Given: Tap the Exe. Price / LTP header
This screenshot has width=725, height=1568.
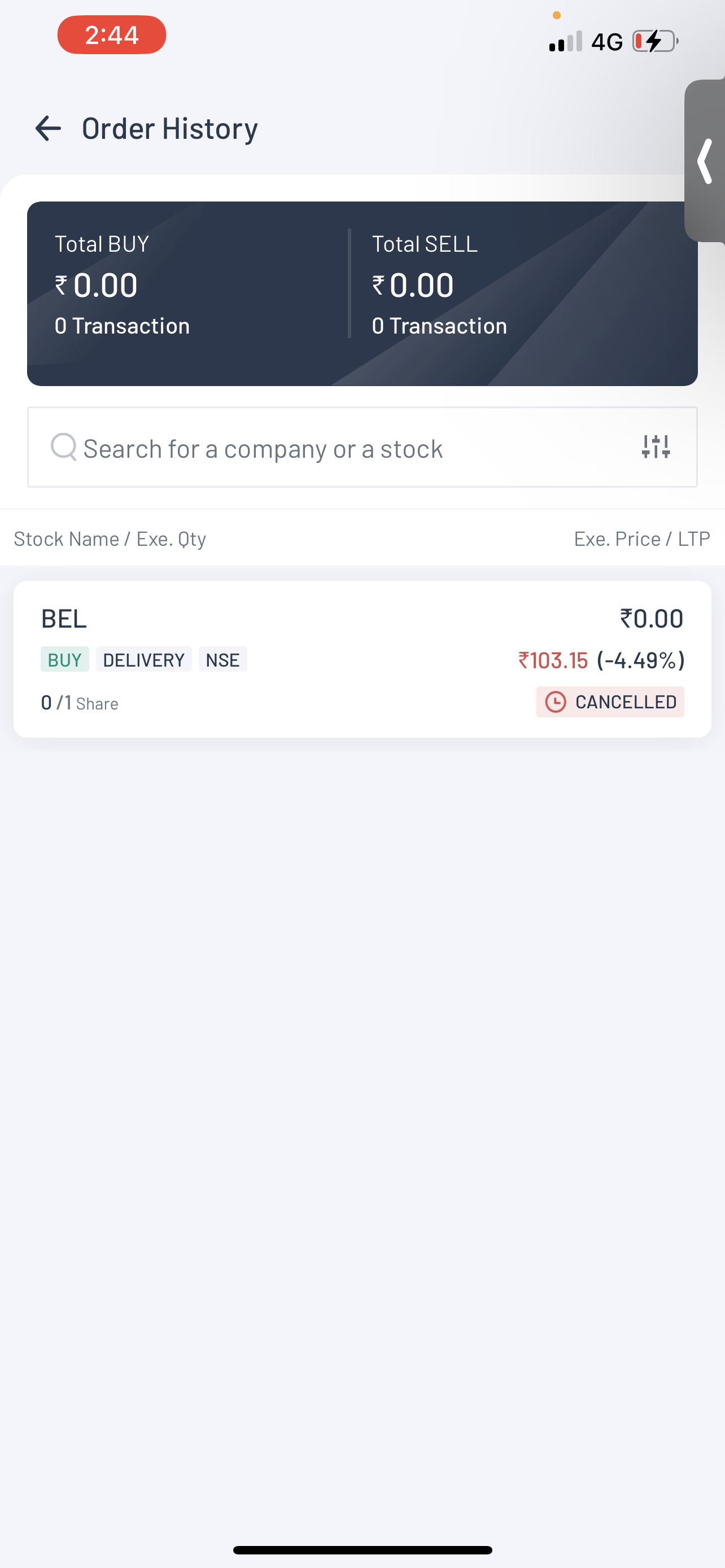Looking at the screenshot, I should click(641, 538).
